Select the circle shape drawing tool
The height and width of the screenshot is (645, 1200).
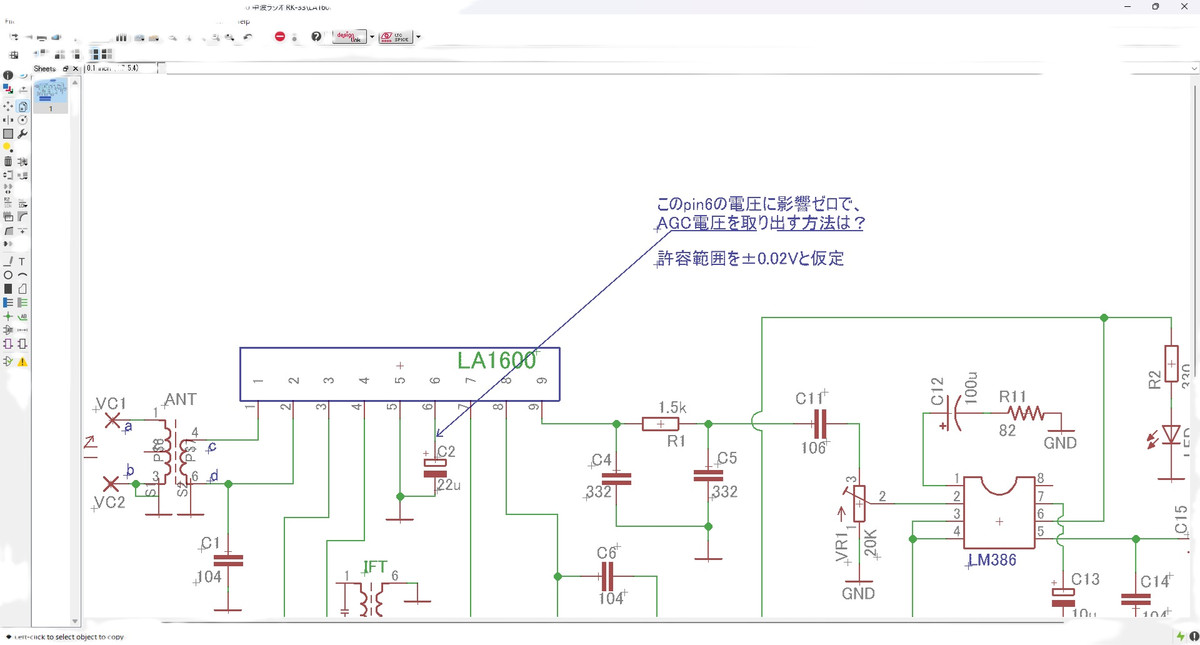click(8, 274)
